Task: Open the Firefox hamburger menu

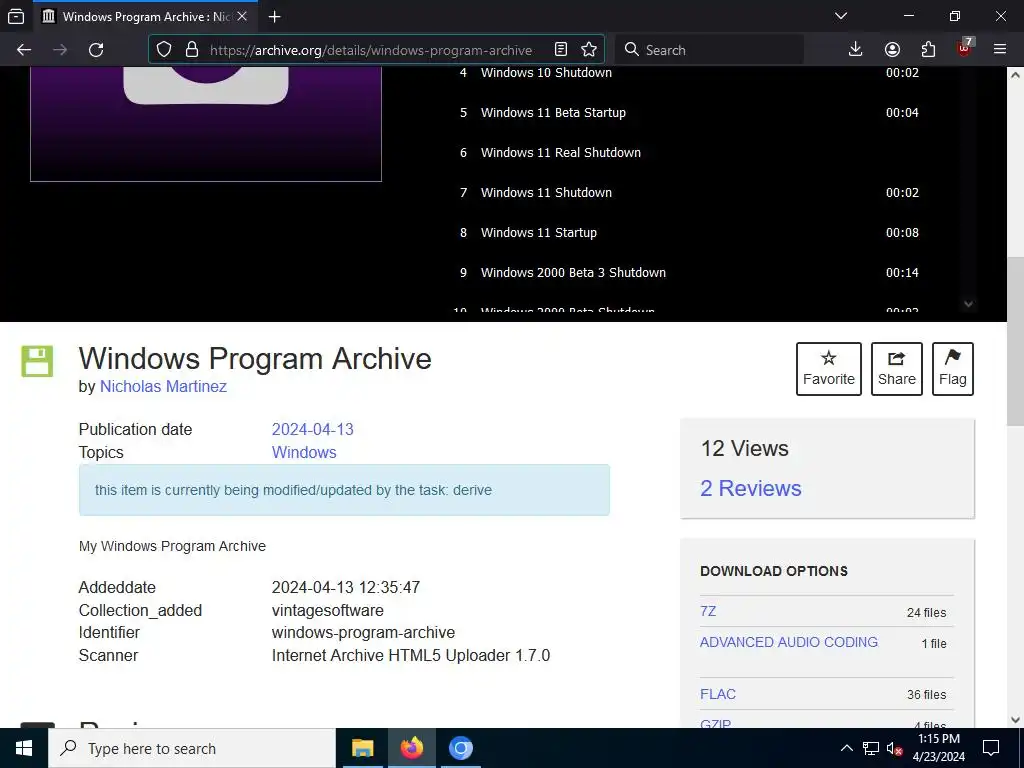Action: (x=1000, y=50)
